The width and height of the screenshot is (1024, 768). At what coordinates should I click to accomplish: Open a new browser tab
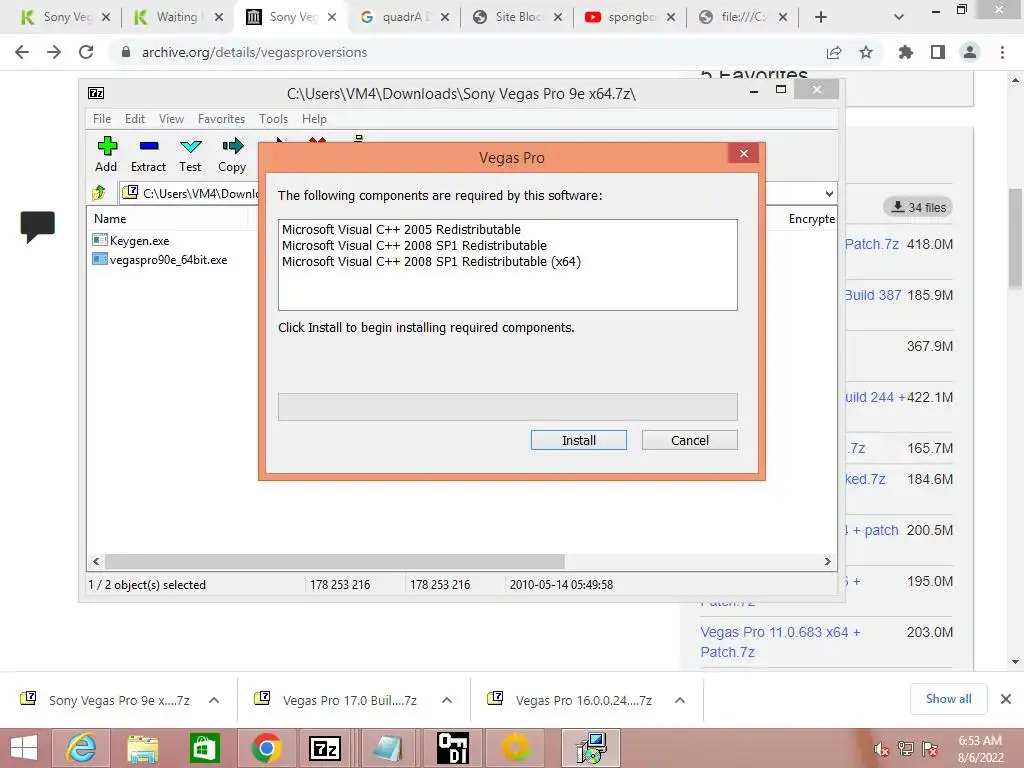(821, 17)
